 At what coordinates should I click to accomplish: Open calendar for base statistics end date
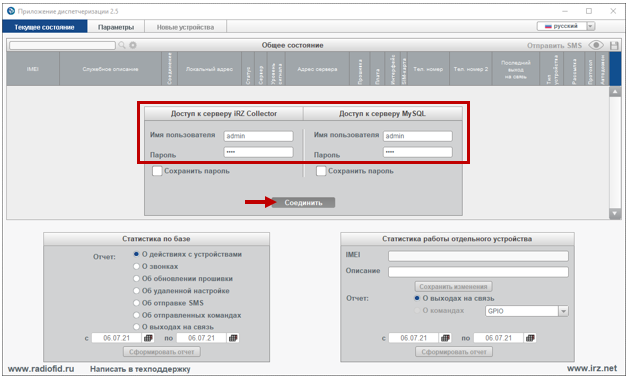233,338
